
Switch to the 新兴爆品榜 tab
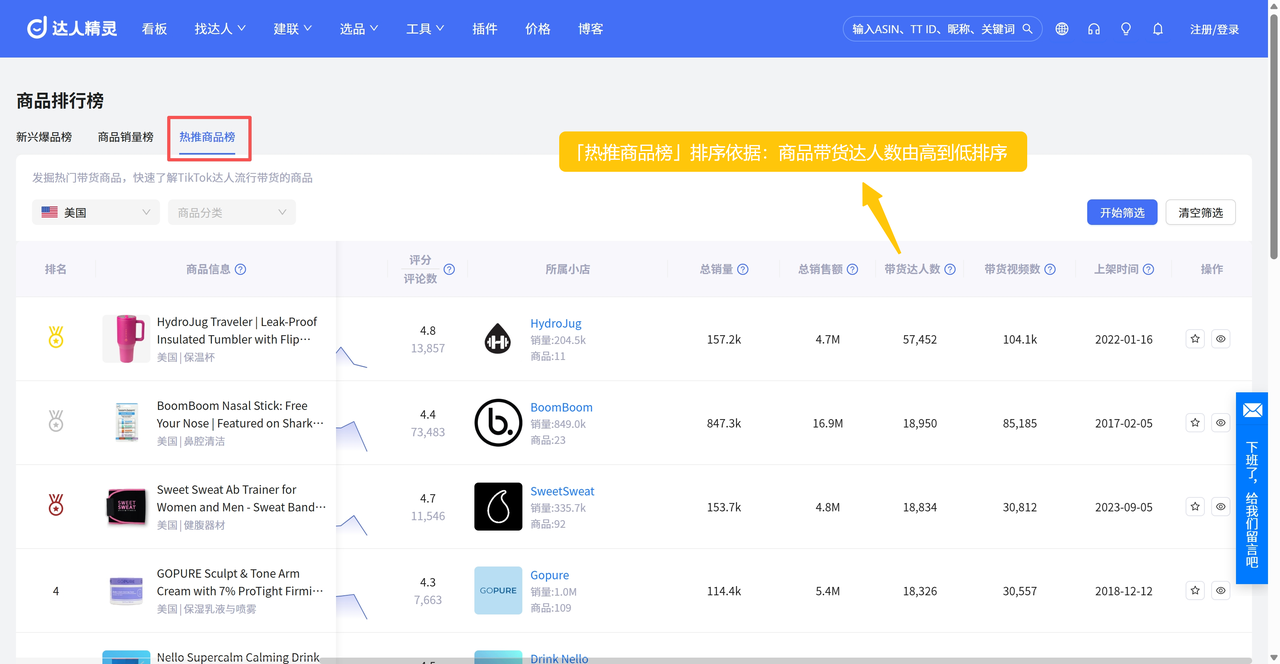coord(44,137)
